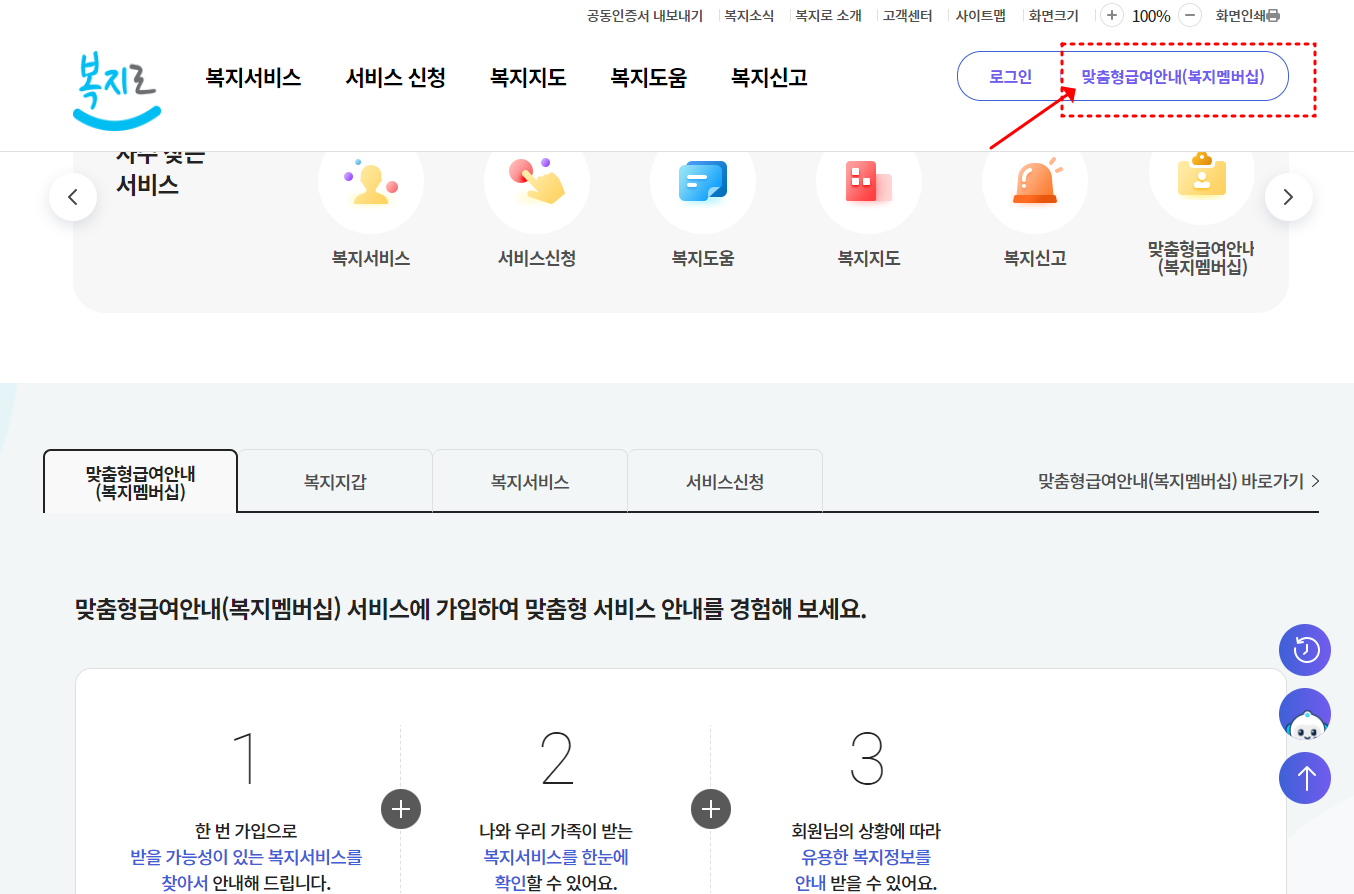1354x894 pixels.
Task: Open the 복지지도 menu item
Action: (x=528, y=77)
